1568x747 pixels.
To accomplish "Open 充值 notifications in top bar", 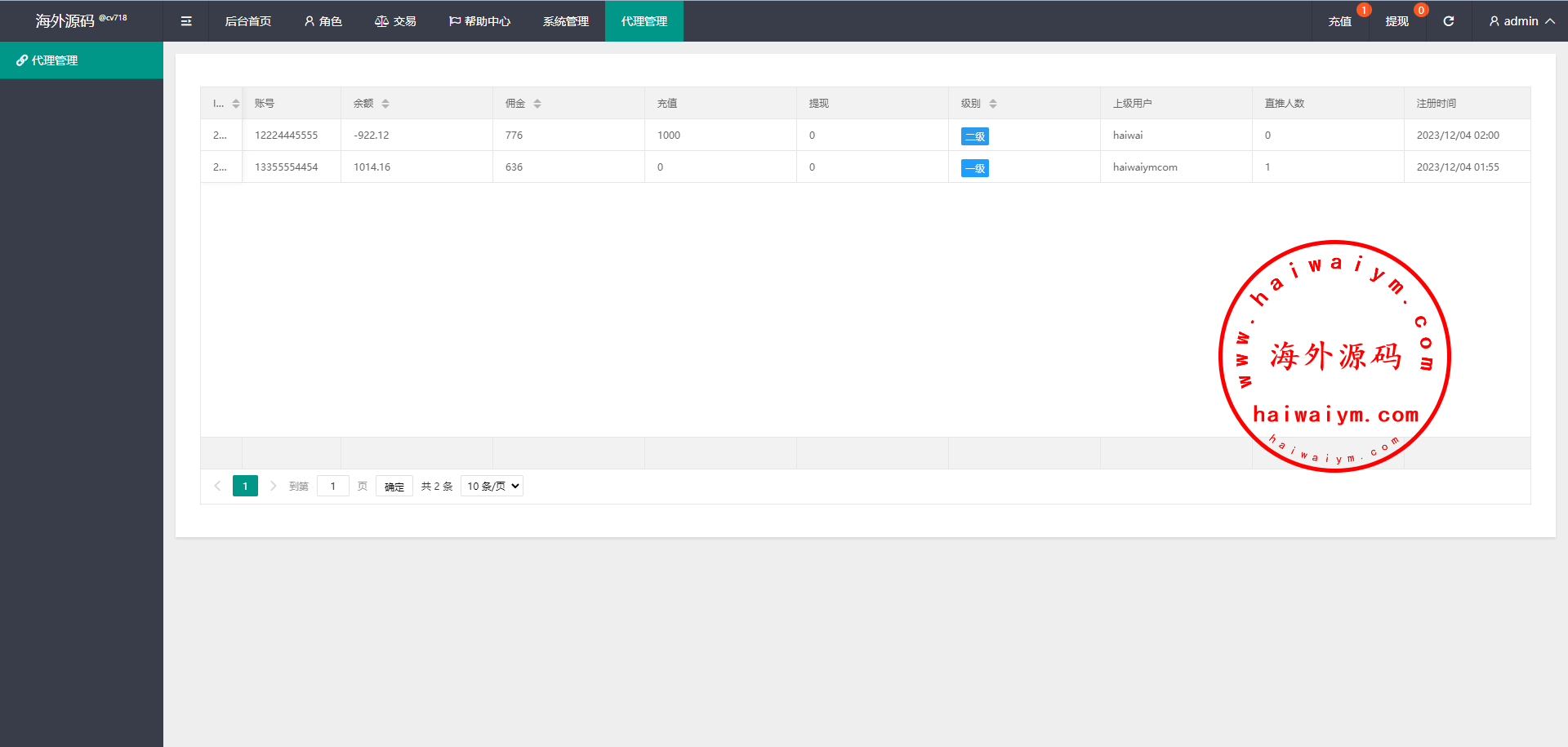I will pyautogui.click(x=1339, y=21).
